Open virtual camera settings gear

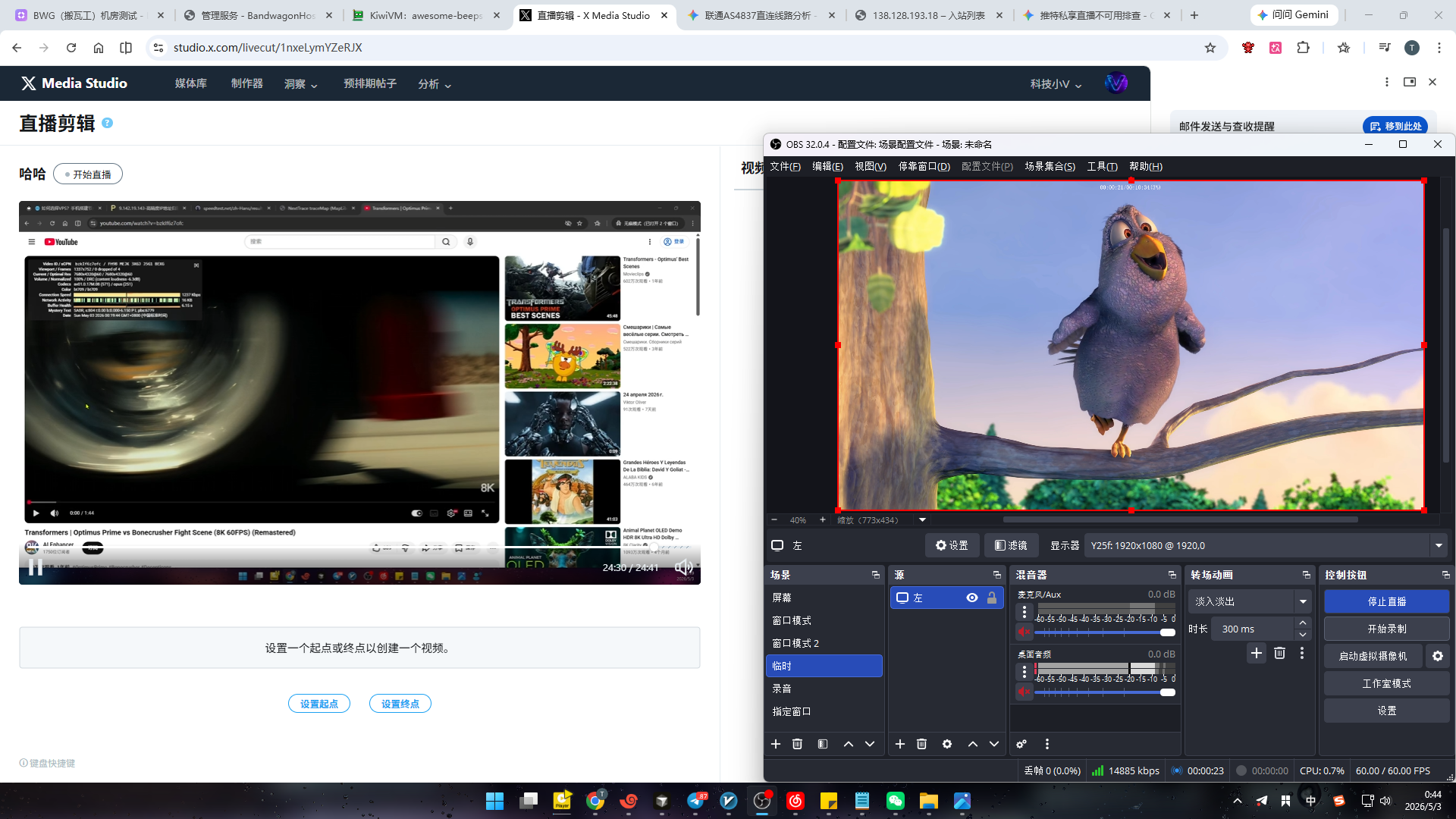tap(1438, 656)
